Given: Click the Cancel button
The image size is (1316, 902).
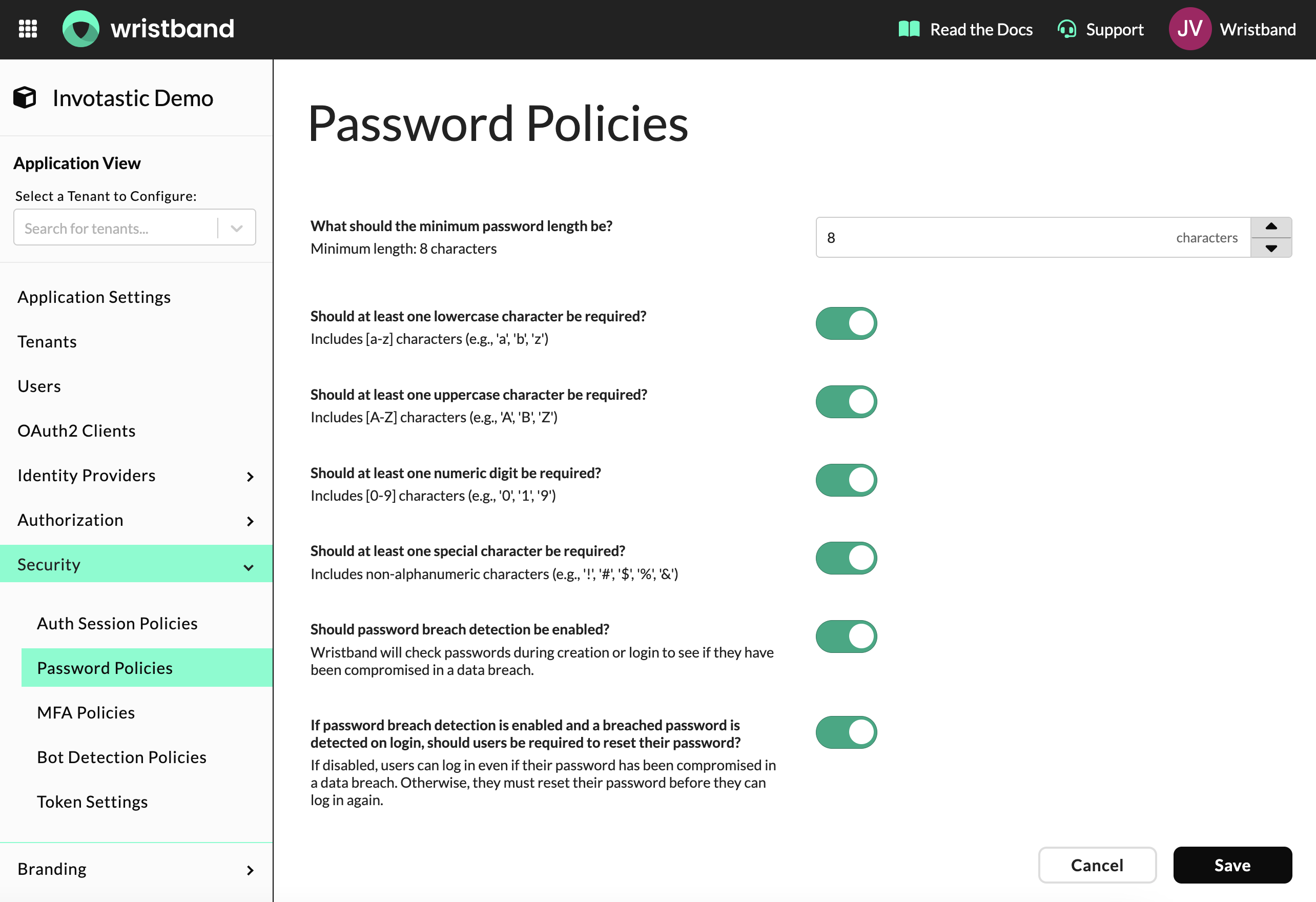Looking at the screenshot, I should coord(1096,865).
